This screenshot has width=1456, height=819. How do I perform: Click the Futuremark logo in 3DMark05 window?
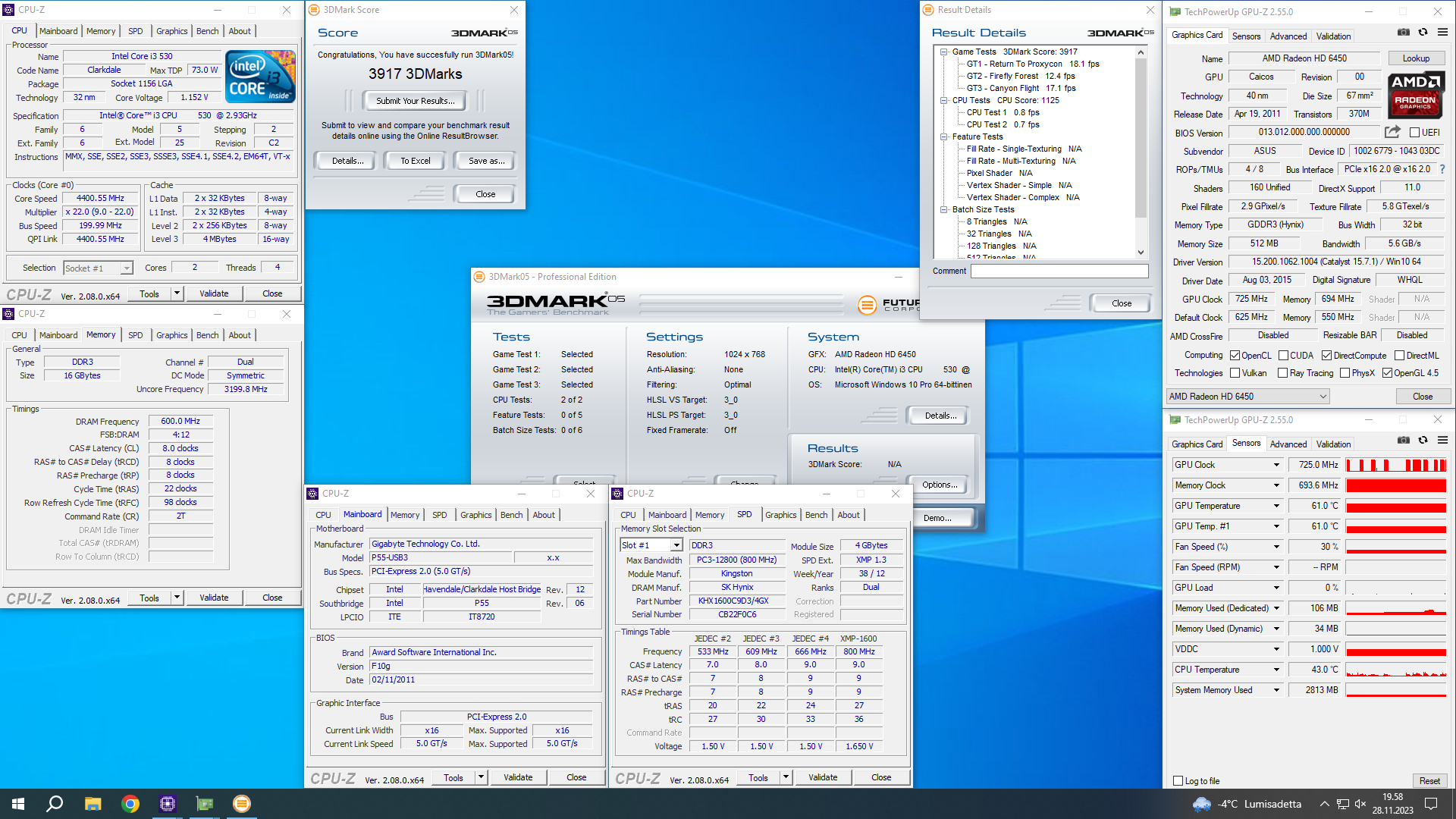click(888, 305)
